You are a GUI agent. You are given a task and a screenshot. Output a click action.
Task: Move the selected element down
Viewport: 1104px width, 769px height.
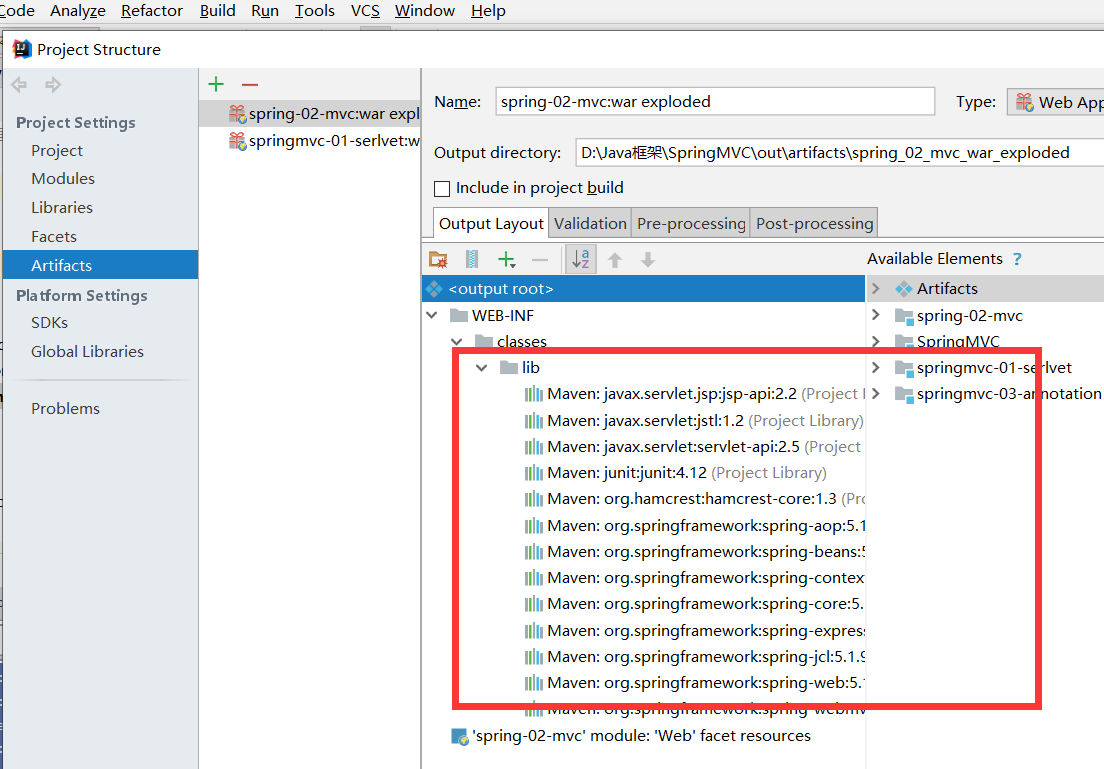[647, 258]
